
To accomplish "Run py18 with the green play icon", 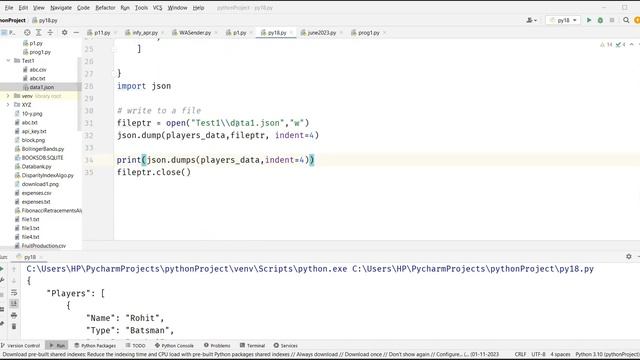I will [589, 20].
